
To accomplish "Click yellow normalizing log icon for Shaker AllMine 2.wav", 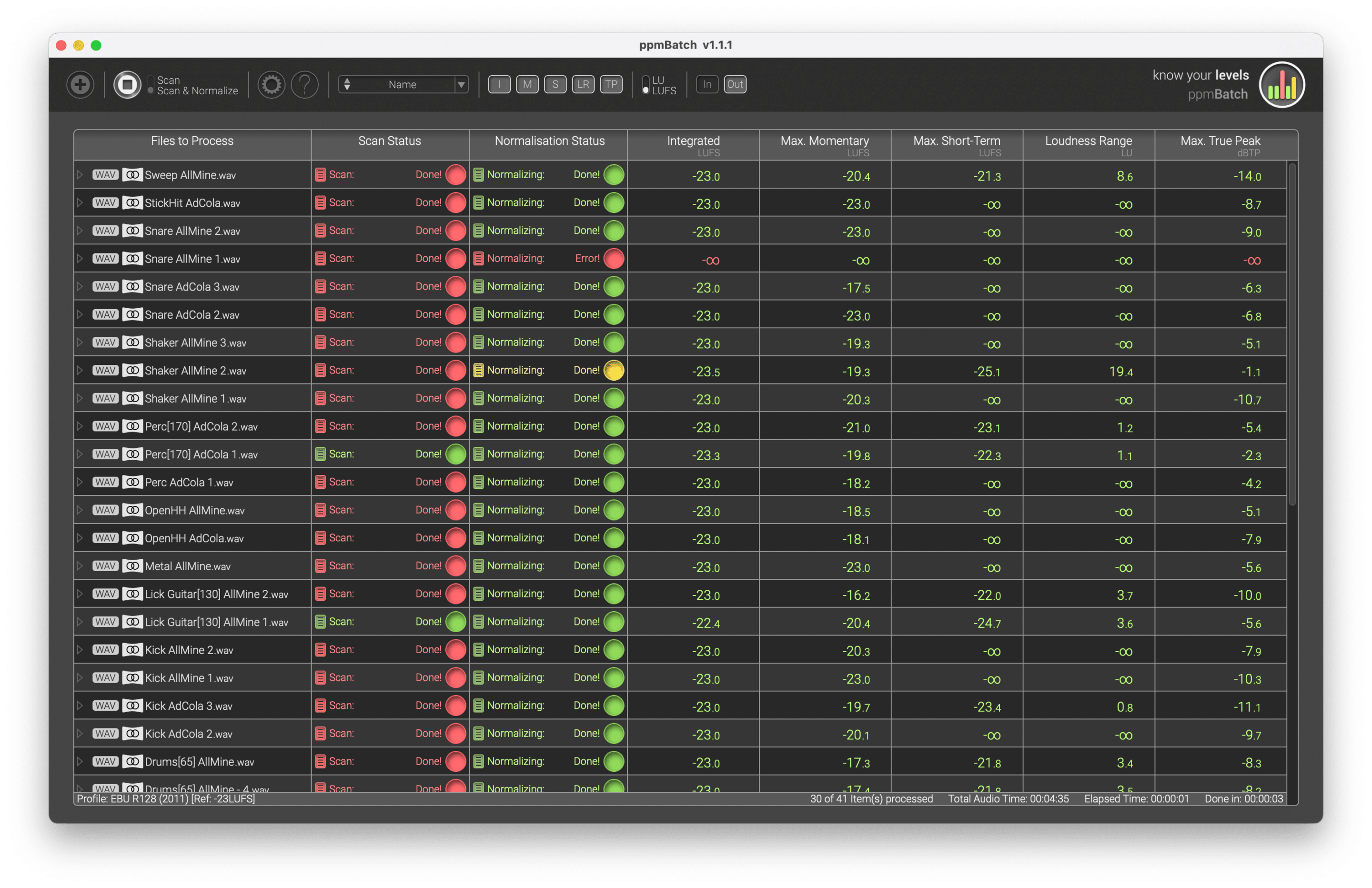I will point(478,370).
